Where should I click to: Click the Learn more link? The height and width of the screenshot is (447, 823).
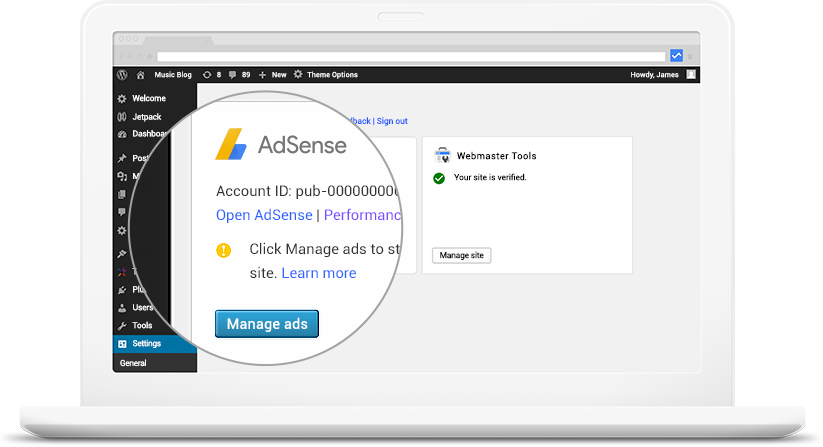(x=319, y=273)
